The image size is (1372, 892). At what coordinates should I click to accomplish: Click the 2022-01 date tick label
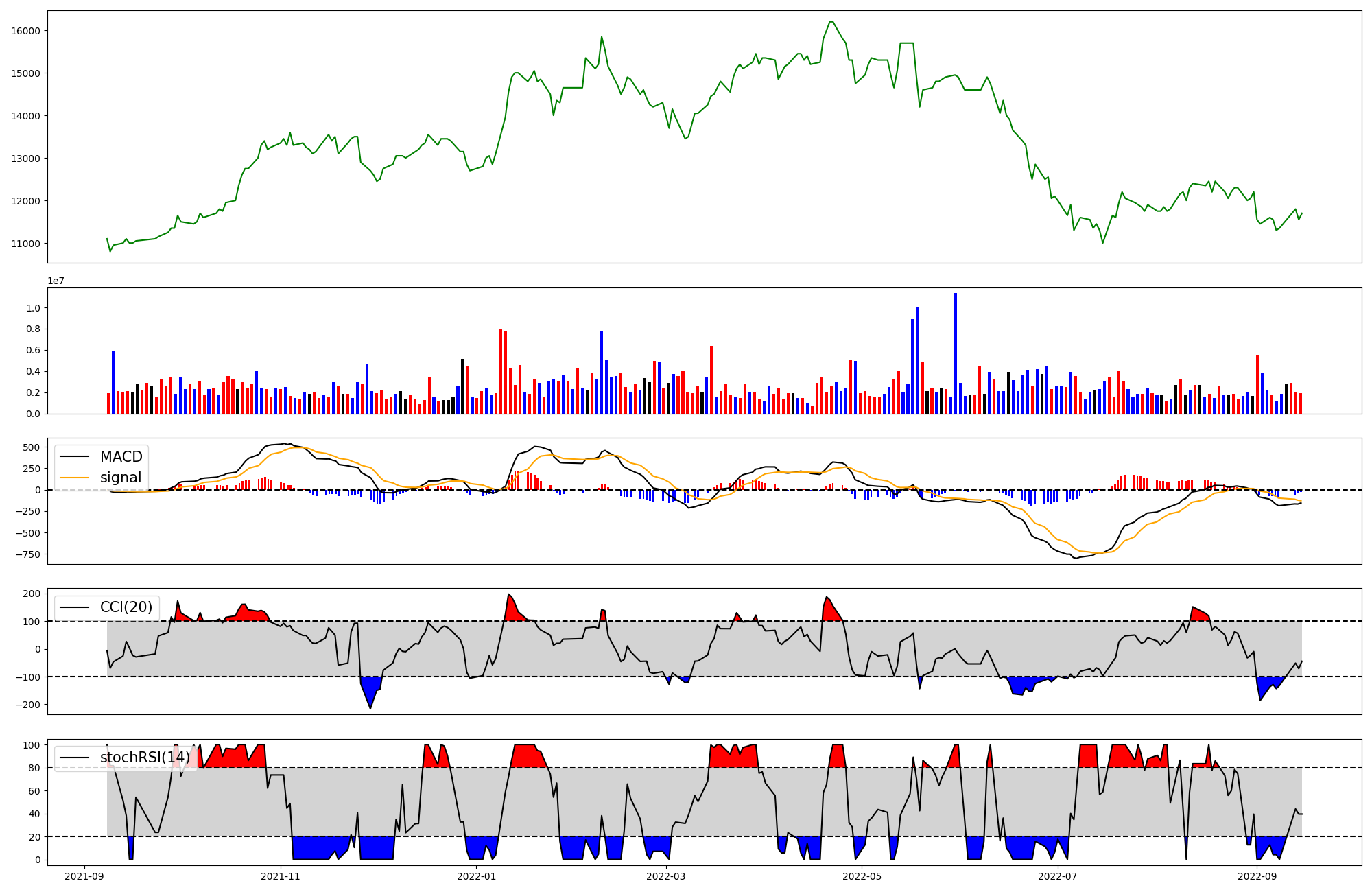(476, 876)
